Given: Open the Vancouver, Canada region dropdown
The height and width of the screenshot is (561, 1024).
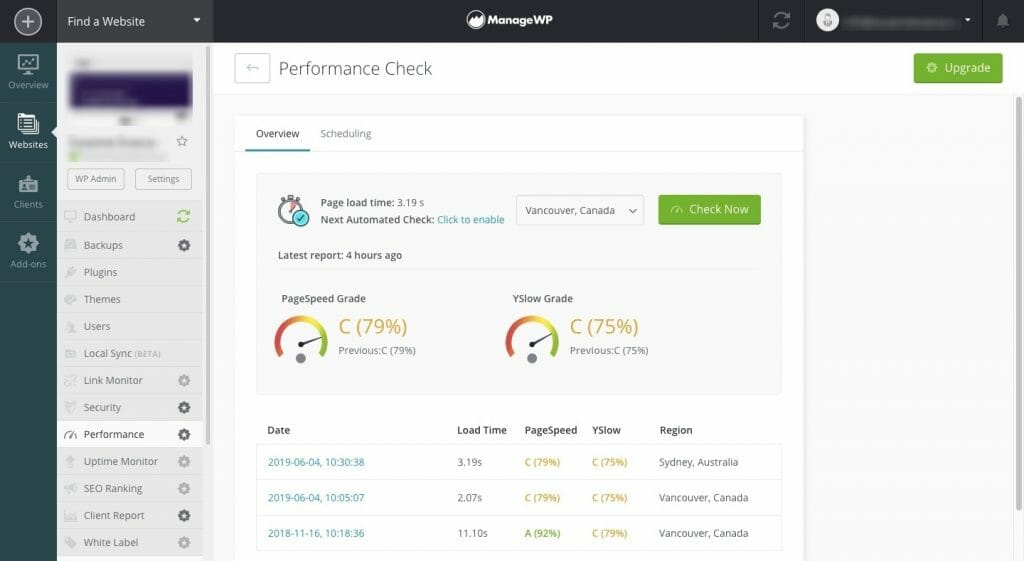Looking at the screenshot, I should tap(580, 210).
